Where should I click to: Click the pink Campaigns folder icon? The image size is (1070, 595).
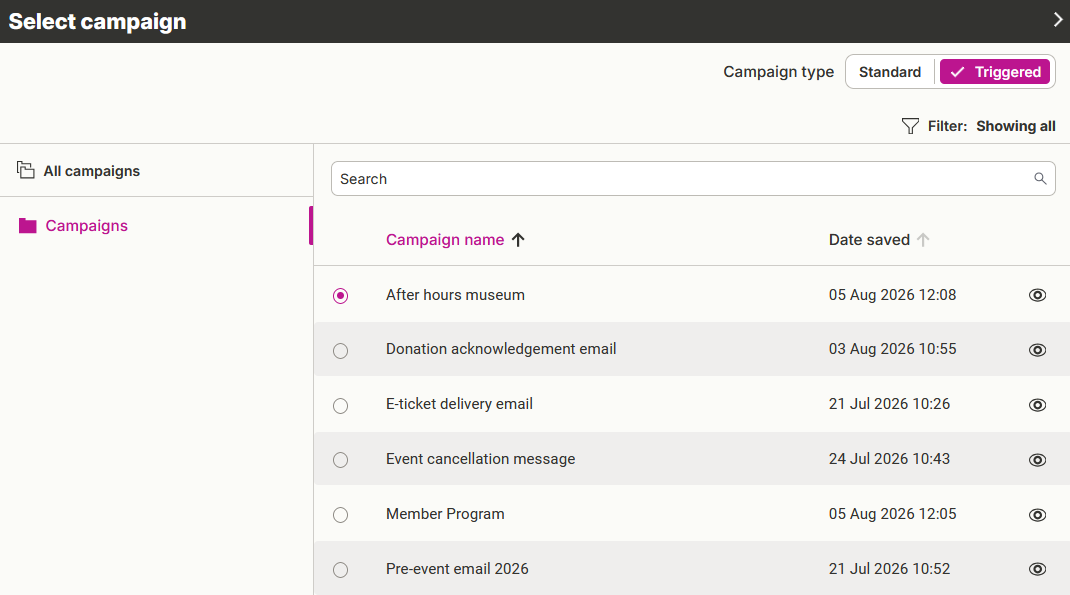click(27, 226)
